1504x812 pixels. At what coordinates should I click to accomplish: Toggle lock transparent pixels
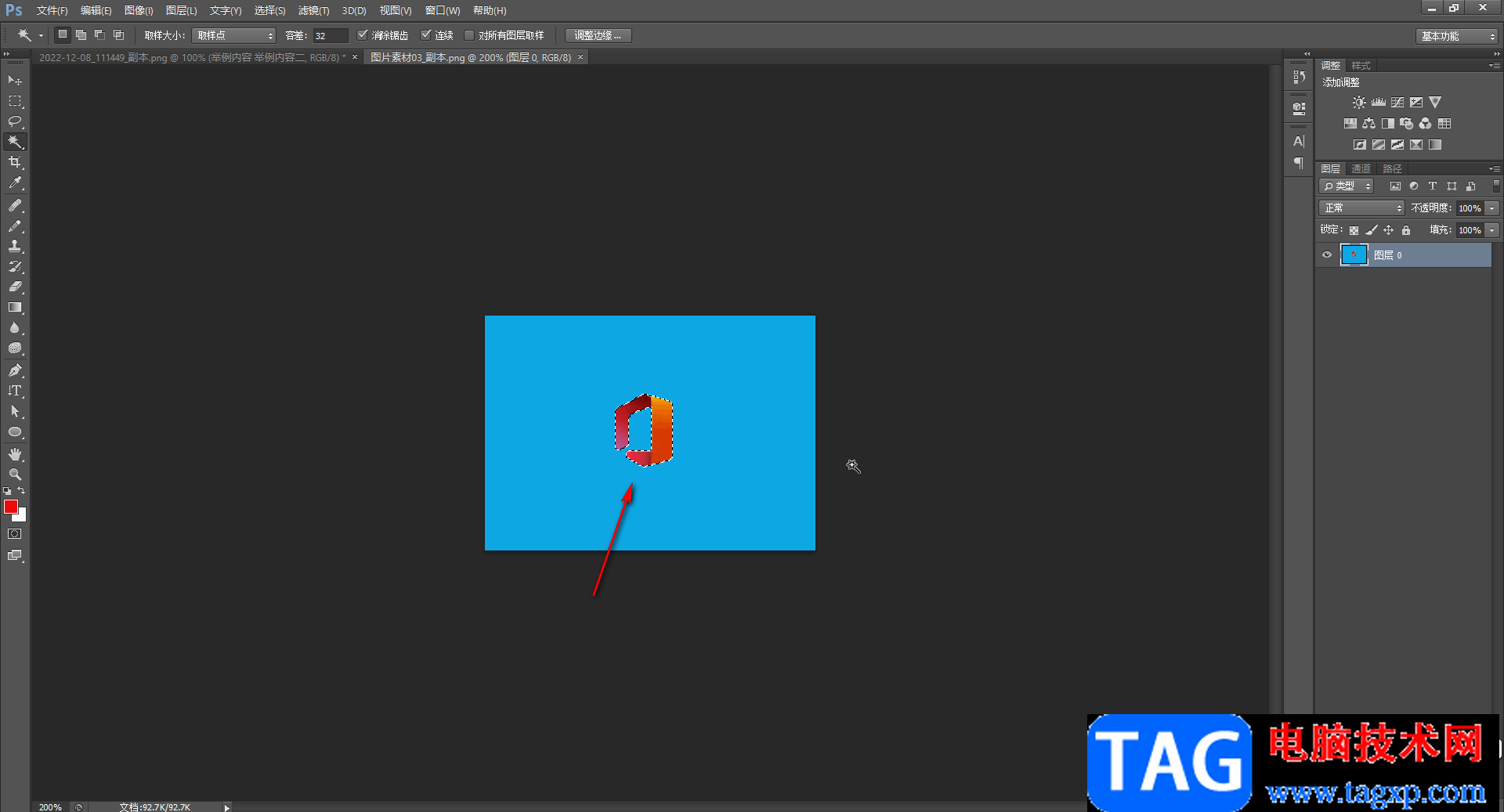pos(1354,230)
